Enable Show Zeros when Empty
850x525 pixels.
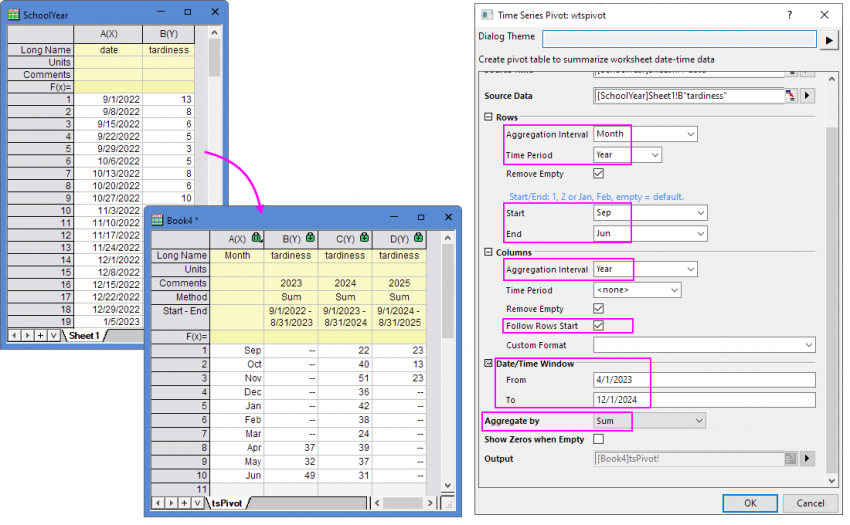599,439
